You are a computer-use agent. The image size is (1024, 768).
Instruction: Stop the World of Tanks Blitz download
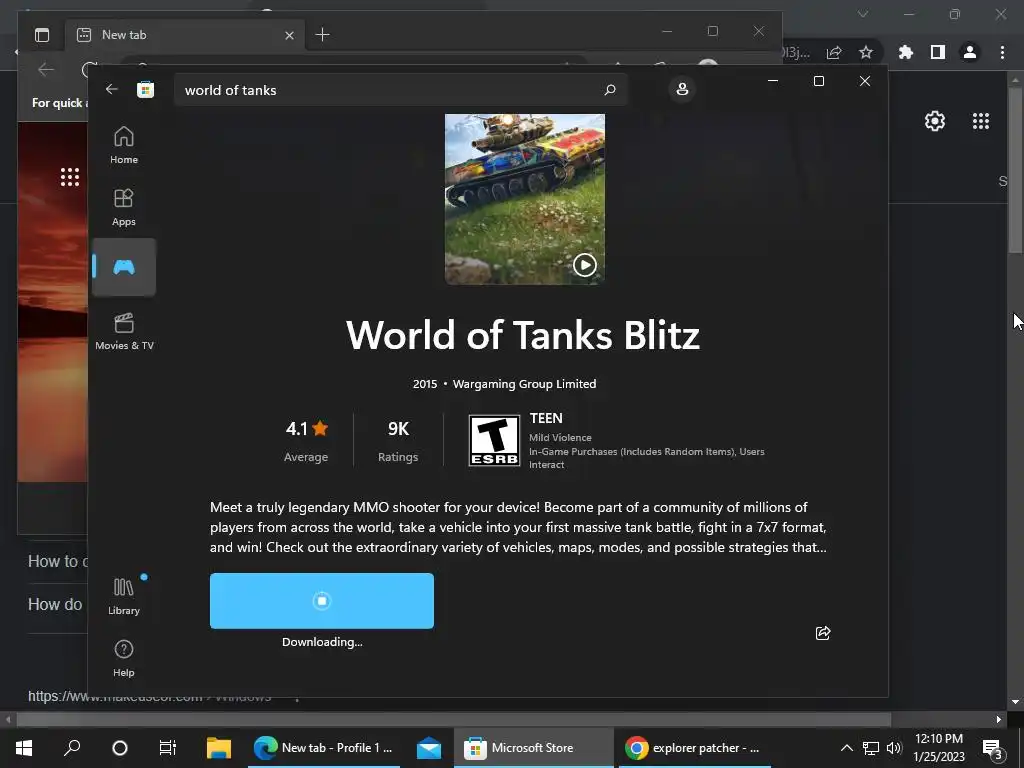[321, 601]
